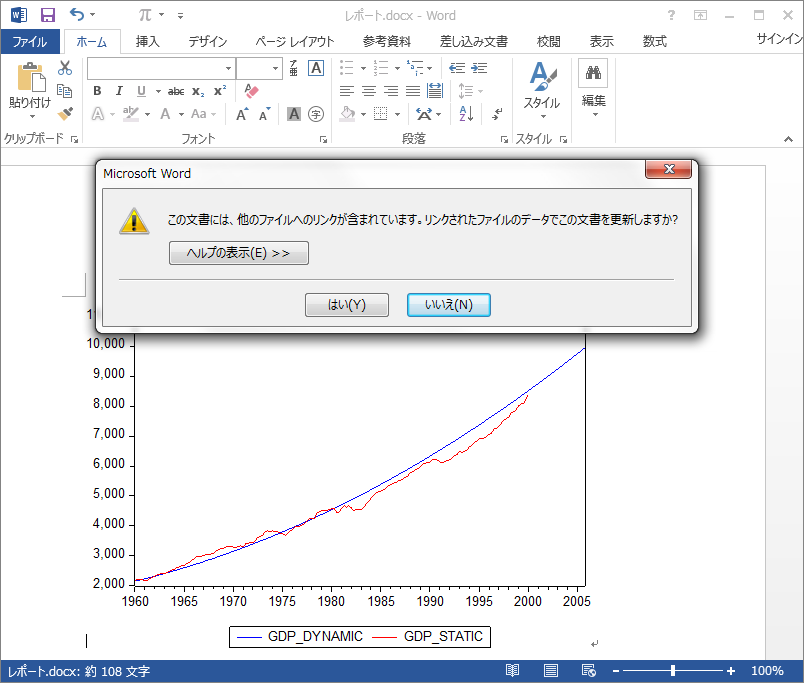This screenshot has width=804, height=683.
Task: Click the Shrink Font icon
Action: [265, 114]
